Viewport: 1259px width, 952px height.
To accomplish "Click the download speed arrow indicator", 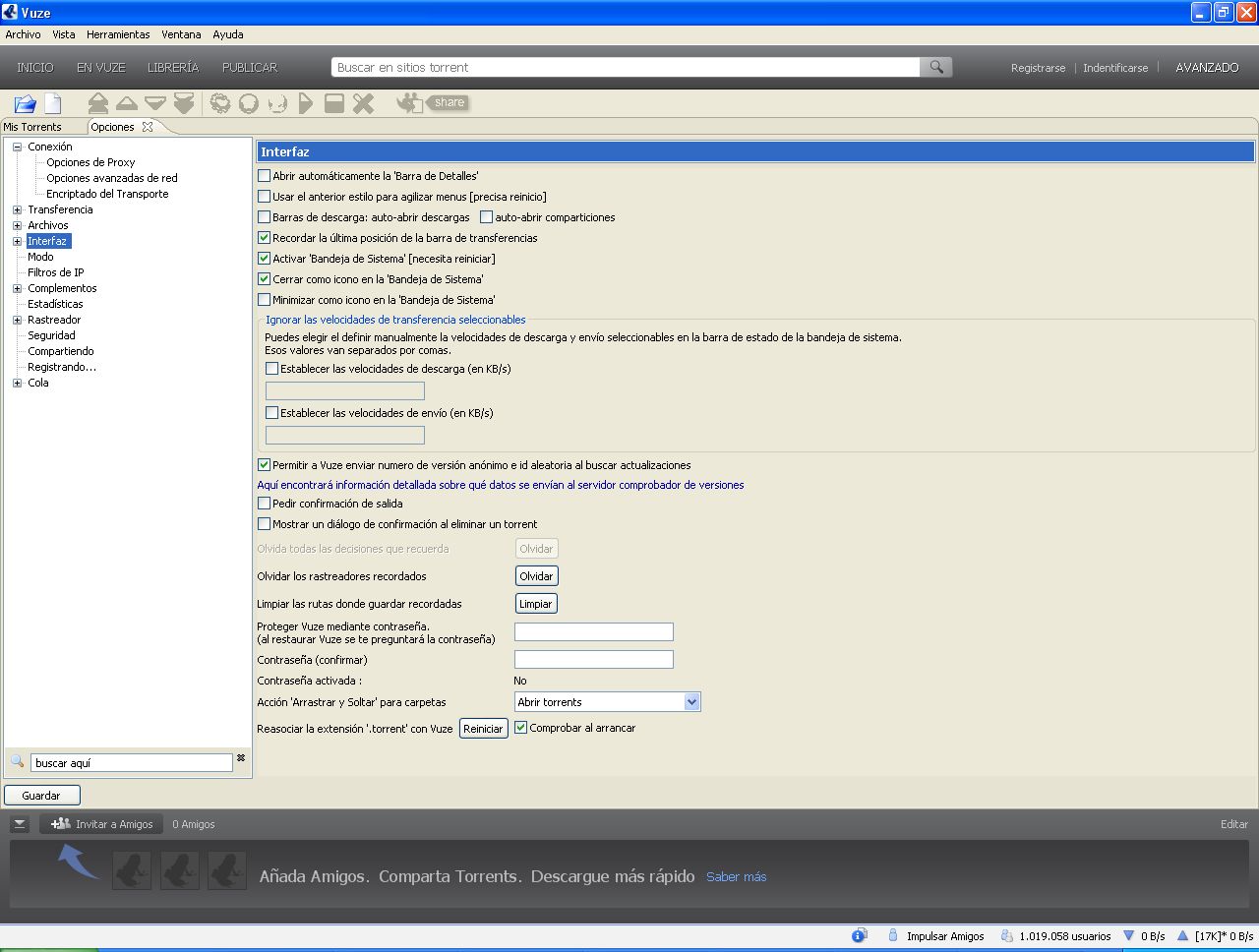I will click(1128, 935).
